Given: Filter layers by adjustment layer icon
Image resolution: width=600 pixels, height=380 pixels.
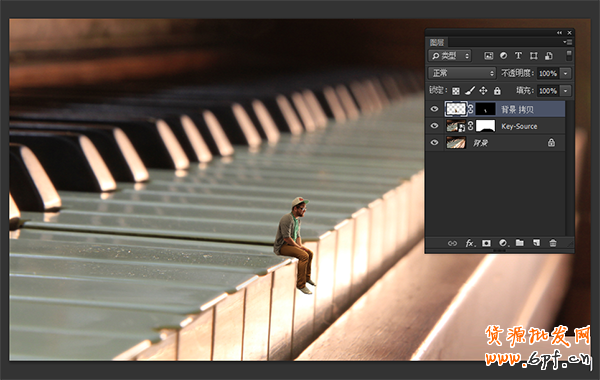Looking at the screenshot, I should 504,56.
